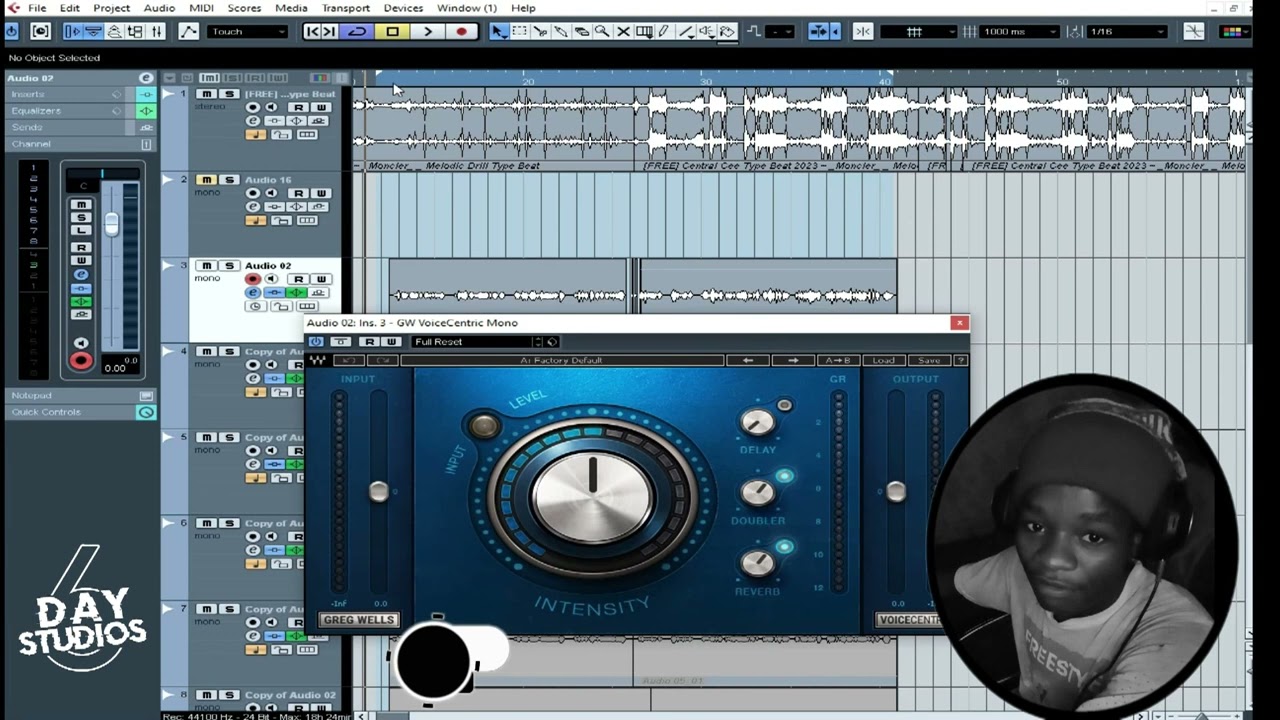Click the large Intensity knob
The image size is (1280, 720).
click(x=592, y=498)
